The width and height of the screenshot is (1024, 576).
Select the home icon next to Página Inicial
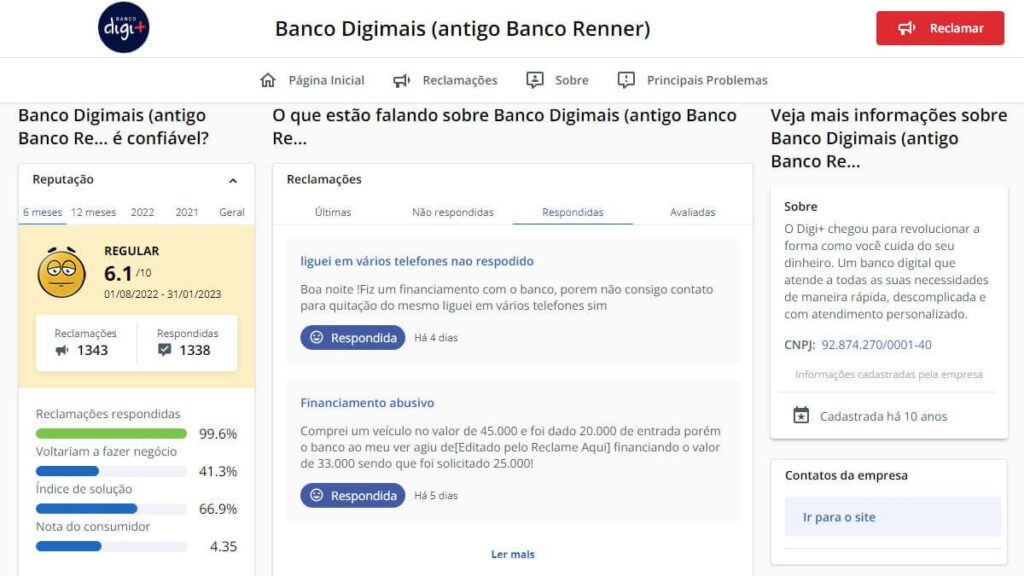point(266,79)
